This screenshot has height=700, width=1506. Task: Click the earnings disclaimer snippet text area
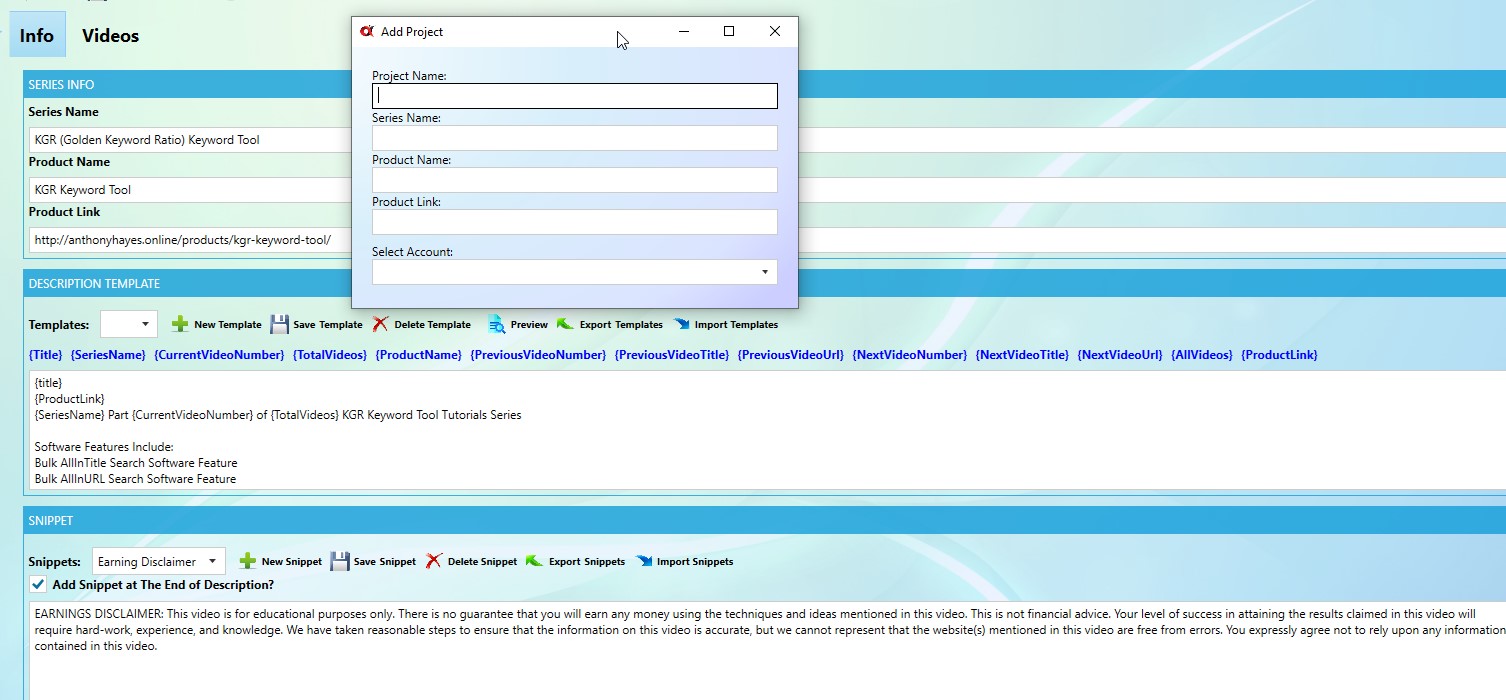tap(767, 651)
